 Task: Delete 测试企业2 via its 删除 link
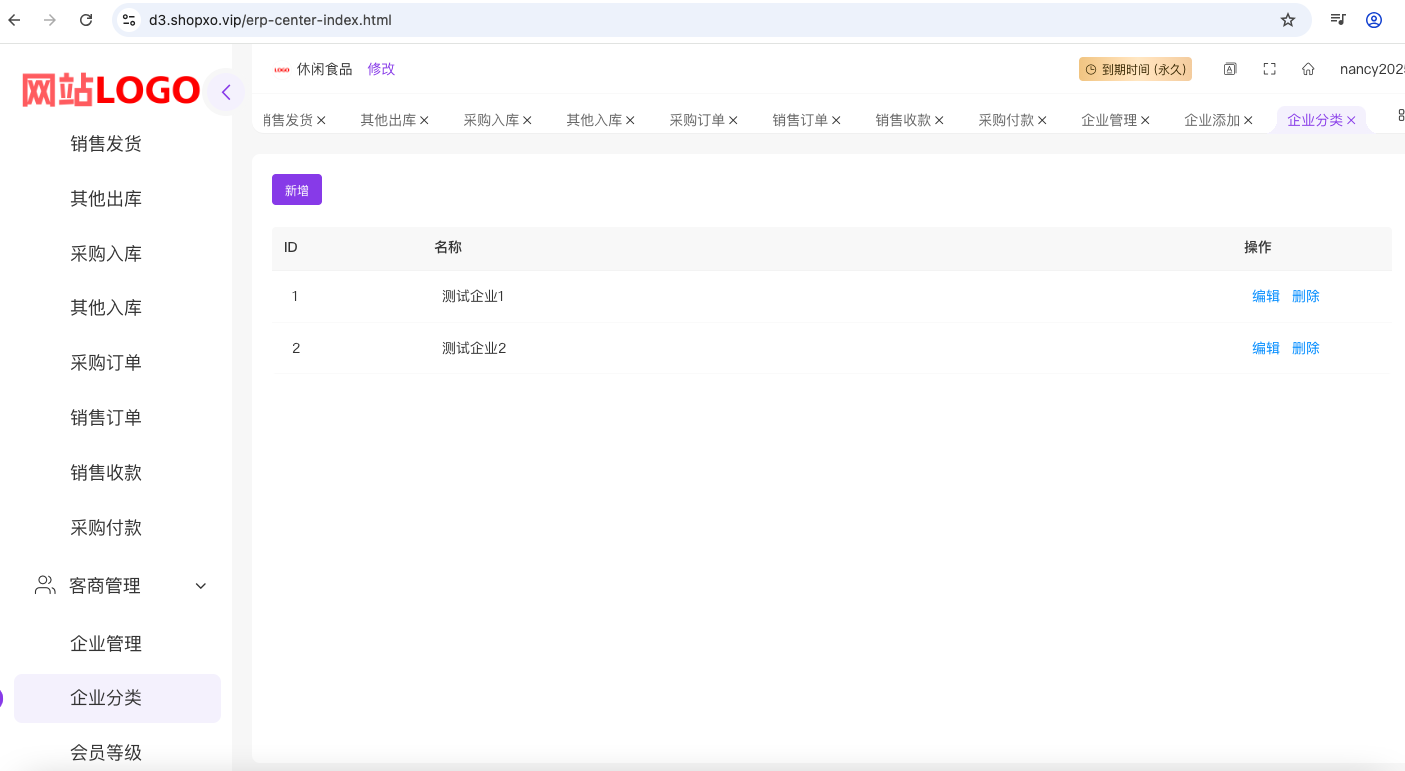(1306, 347)
